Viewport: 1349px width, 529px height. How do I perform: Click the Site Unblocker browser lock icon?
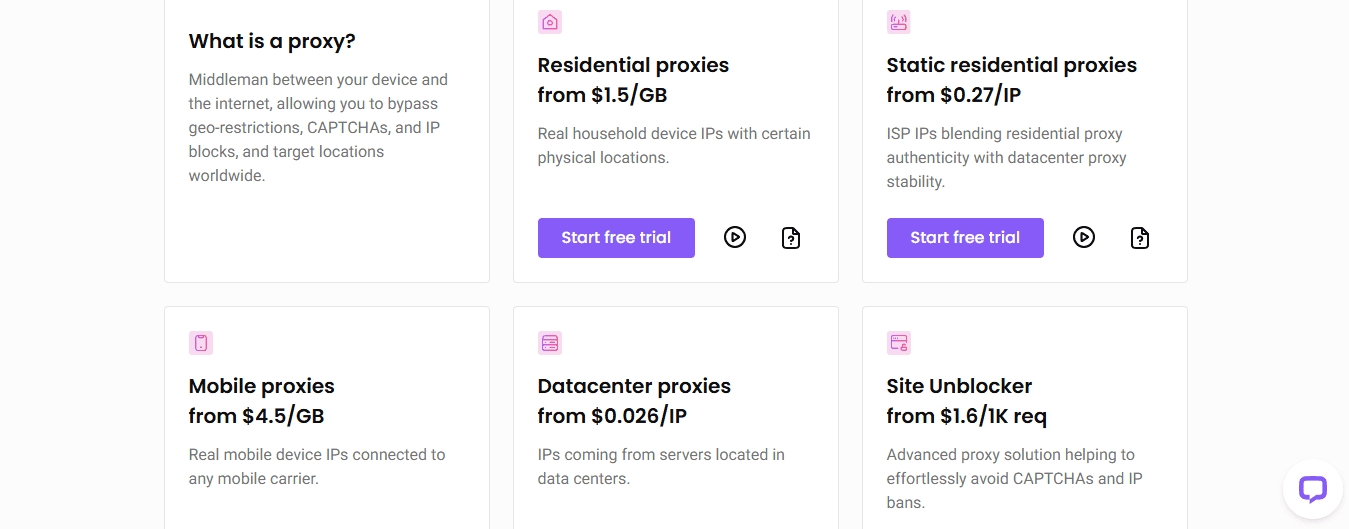pos(899,343)
